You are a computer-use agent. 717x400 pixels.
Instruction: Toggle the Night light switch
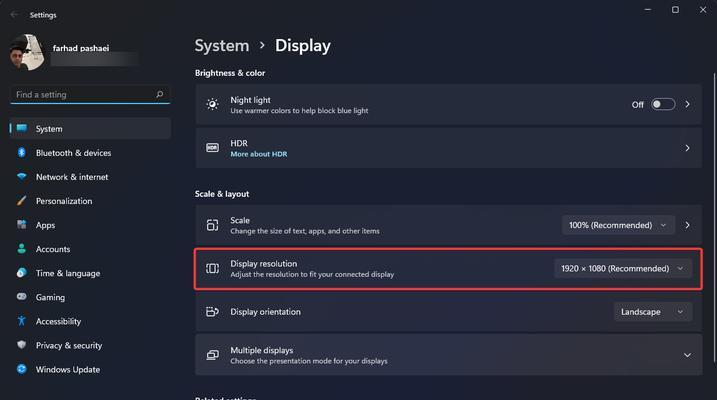(663, 104)
